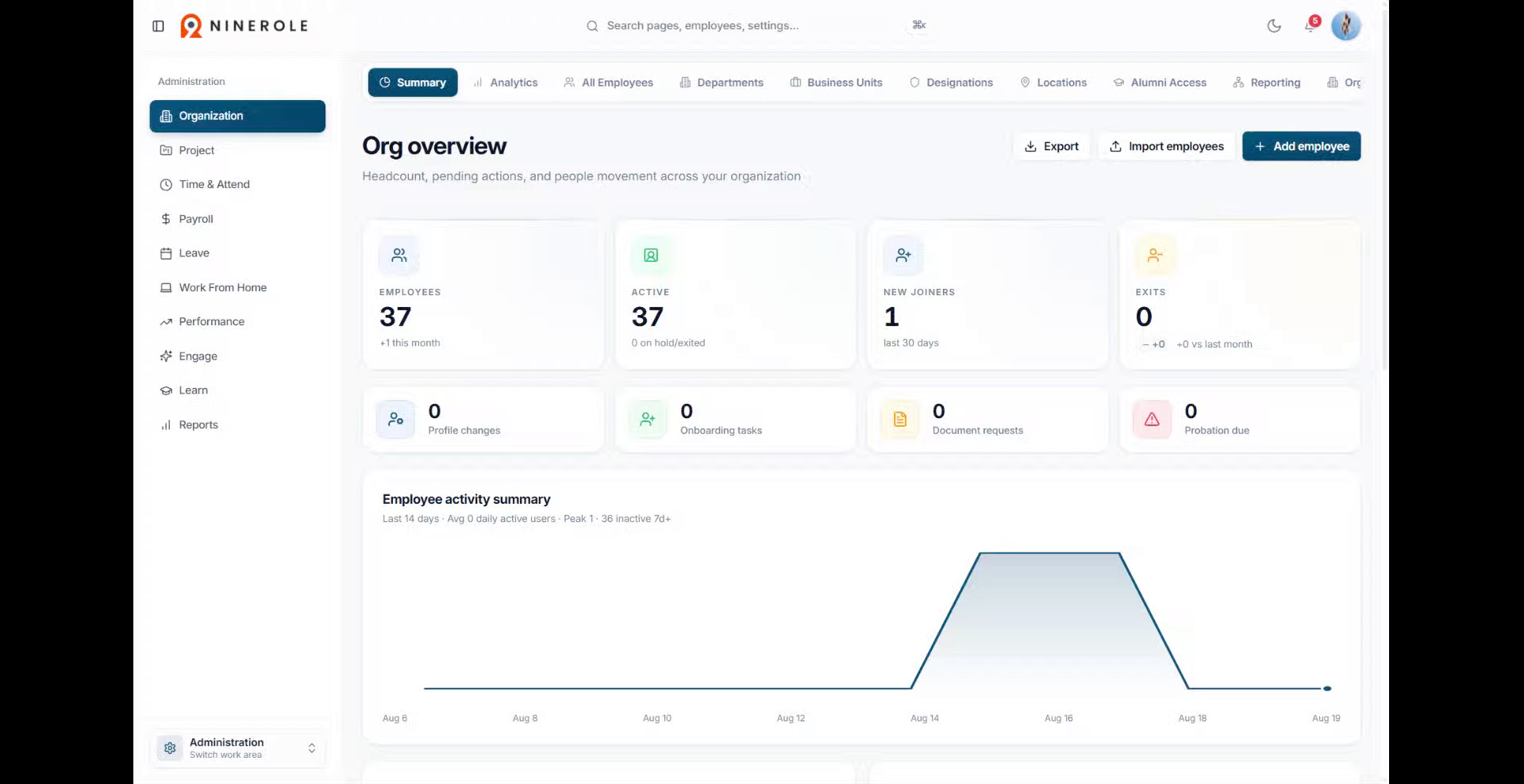Switch to the All Employees tab
Image resolution: width=1524 pixels, height=784 pixels.
point(609,83)
